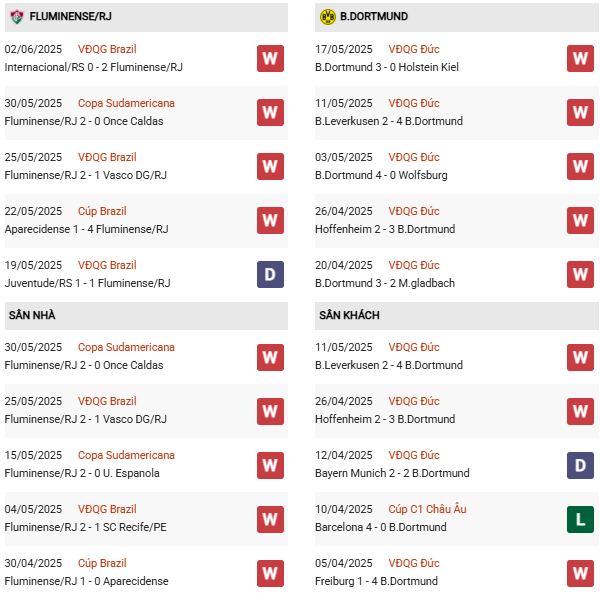Click the W badge for Fluminense vs U. Espanola
The height and width of the screenshot is (595, 600).
(x=270, y=464)
